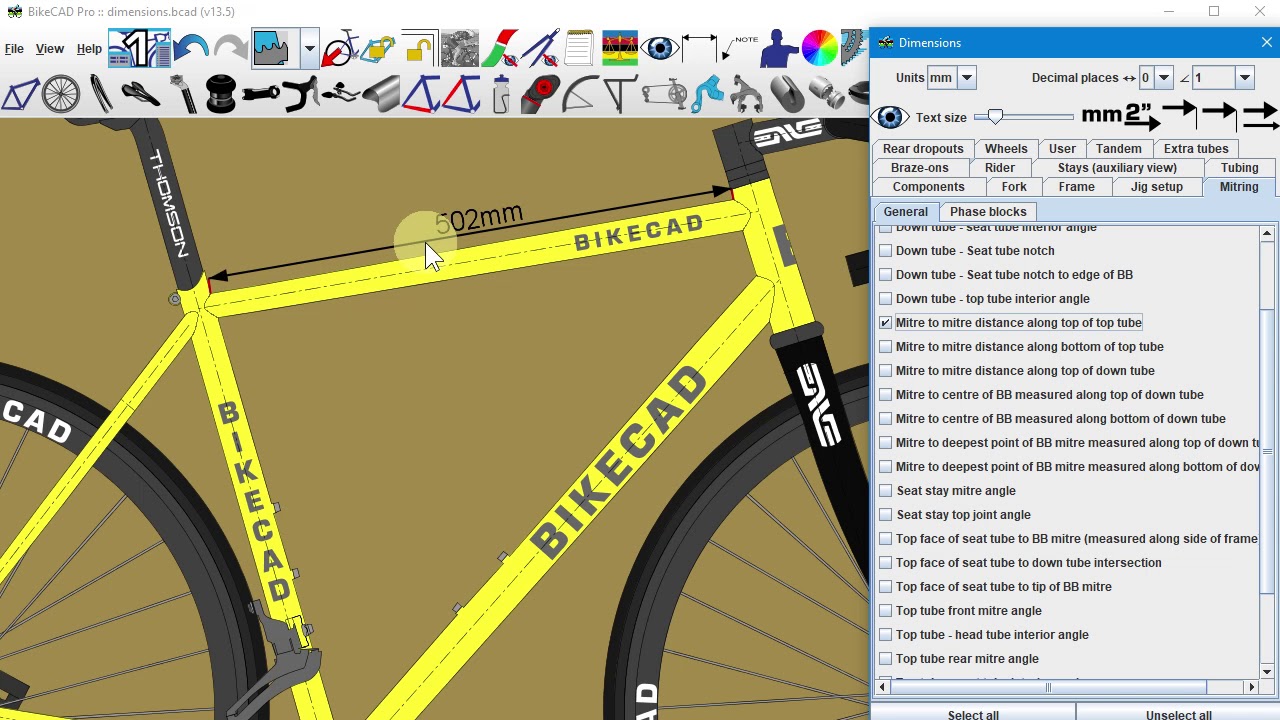Click the stem icon
The height and width of the screenshot is (720, 1280).
[x=261, y=94]
